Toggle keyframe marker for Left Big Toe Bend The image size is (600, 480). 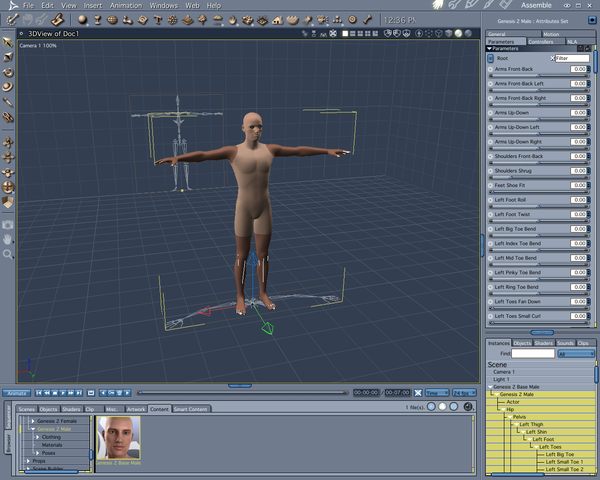click(x=490, y=229)
